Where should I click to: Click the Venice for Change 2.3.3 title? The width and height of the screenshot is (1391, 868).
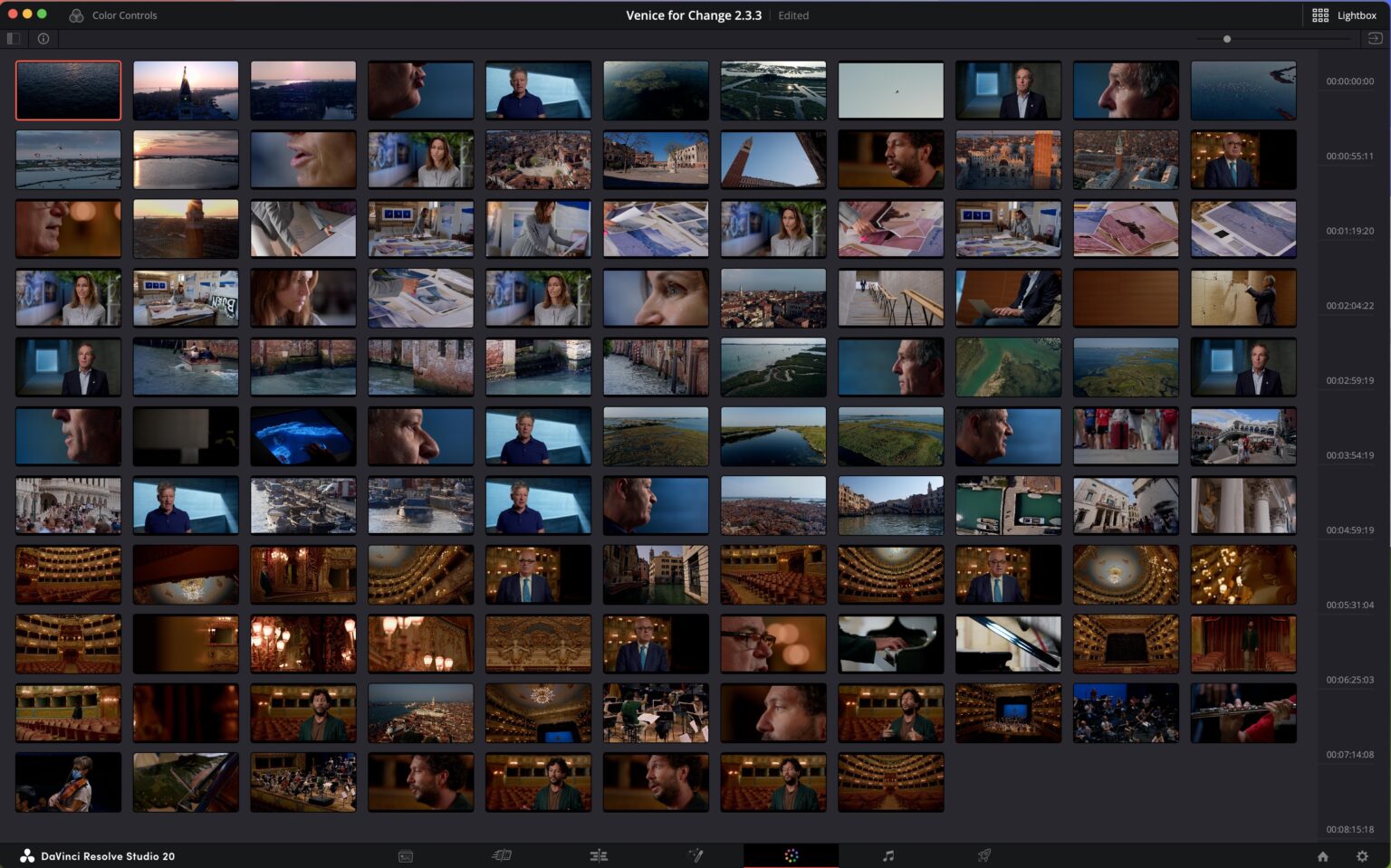[694, 15]
